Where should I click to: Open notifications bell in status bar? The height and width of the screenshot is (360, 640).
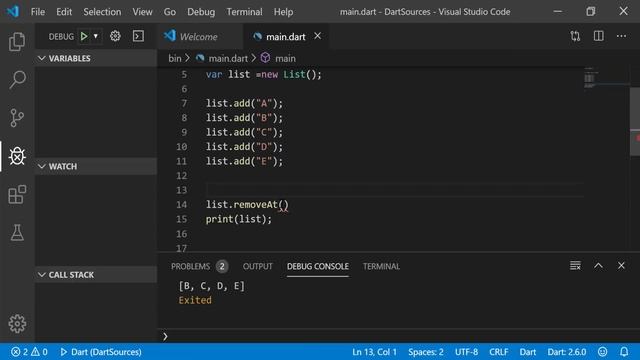tap(624, 352)
